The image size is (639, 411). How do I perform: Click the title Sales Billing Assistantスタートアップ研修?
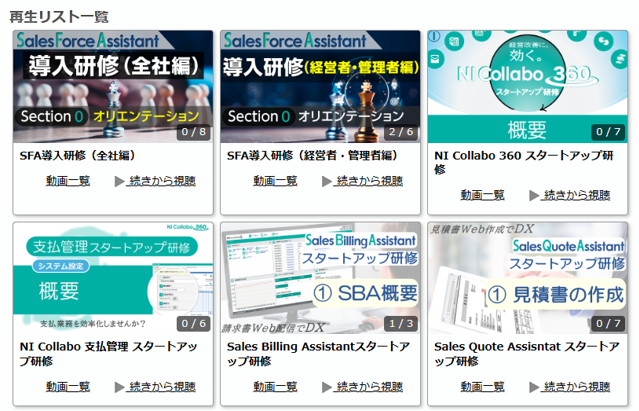[x=318, y=354]
